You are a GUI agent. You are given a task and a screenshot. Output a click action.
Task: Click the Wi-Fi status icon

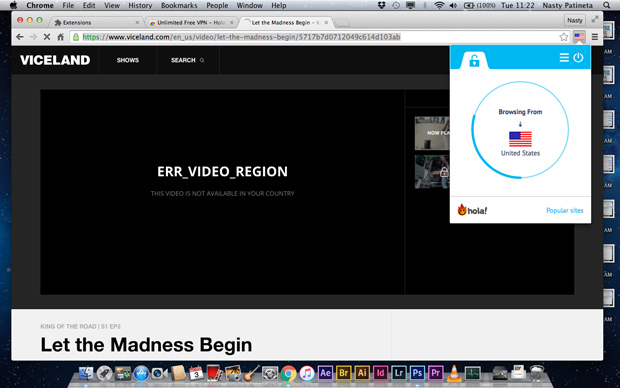pyautogui.click(x=439, y=5)
